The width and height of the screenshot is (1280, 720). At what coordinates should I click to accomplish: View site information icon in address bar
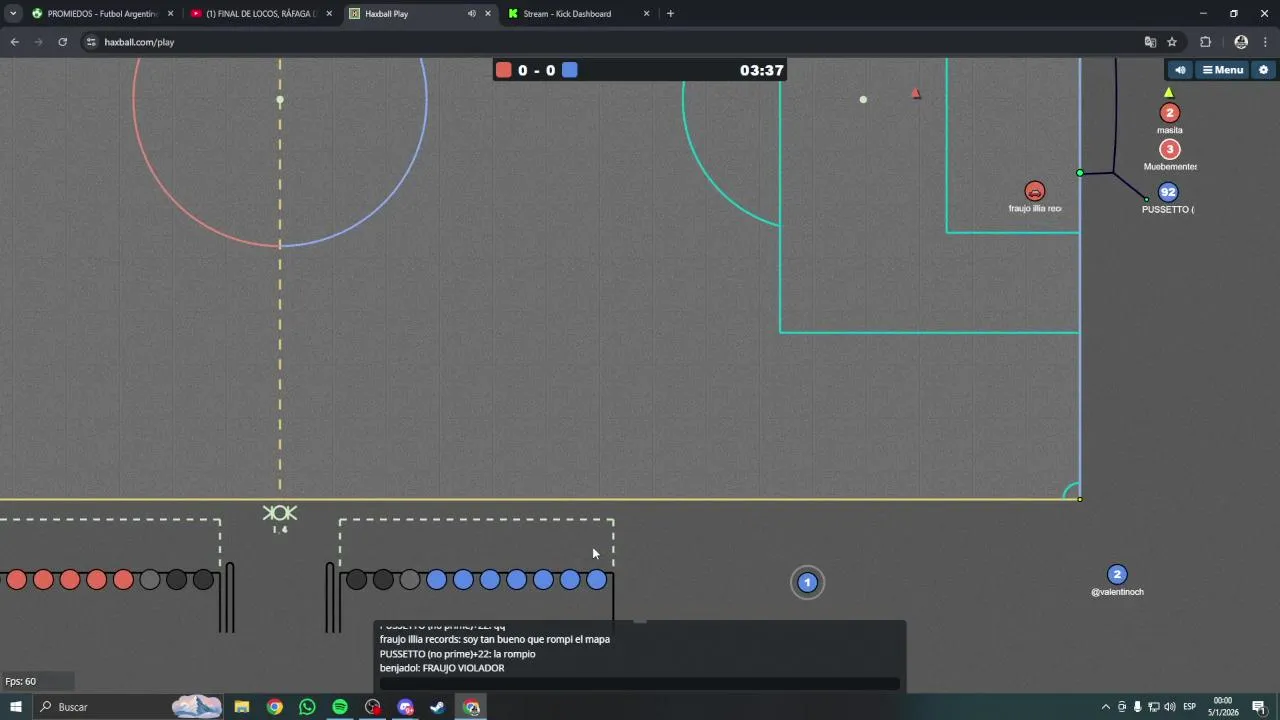click(x=91, y=42)
